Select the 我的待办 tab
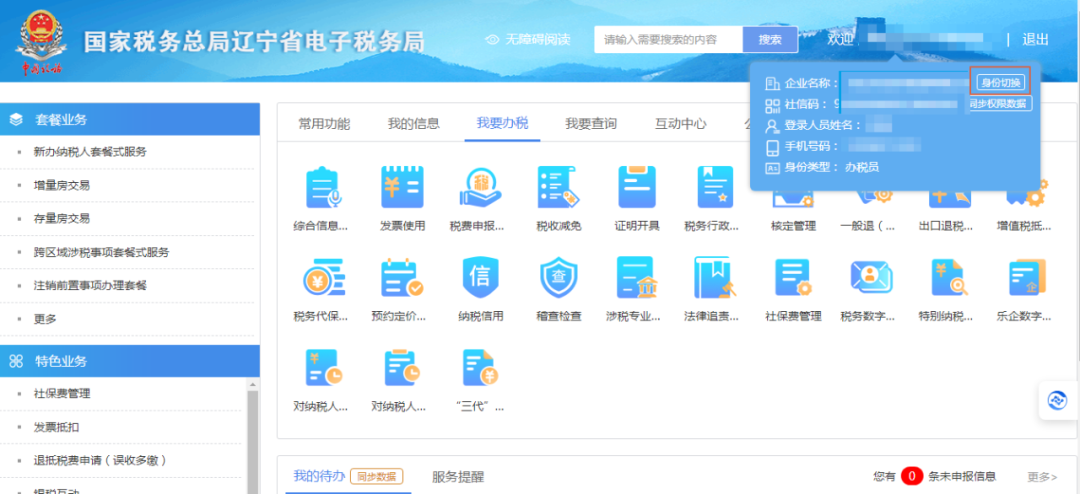The image size is (1080, 494). pyautogui.click(x=319, y=476)
